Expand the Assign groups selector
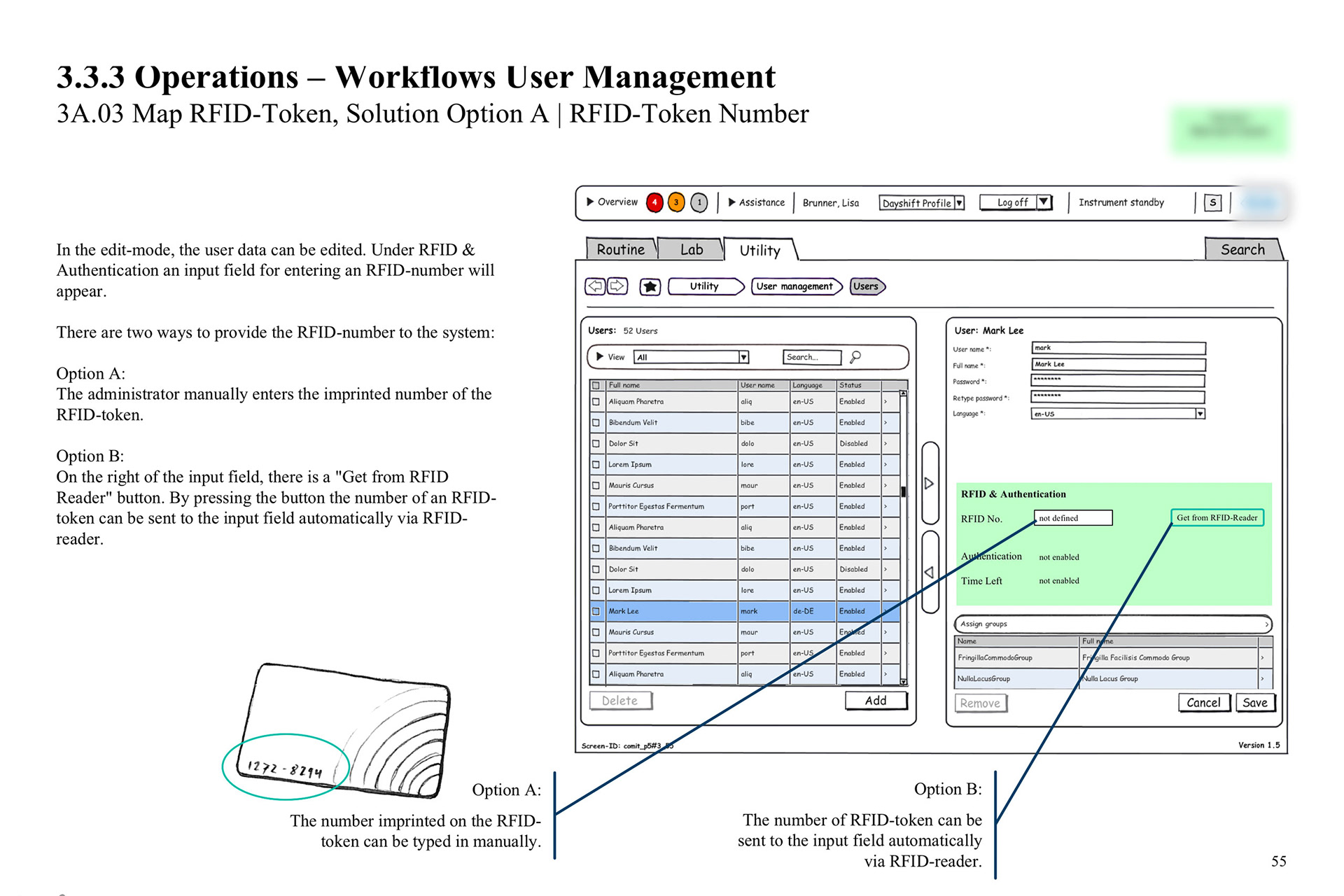The image size is (1344, 896). (1113, 624)
